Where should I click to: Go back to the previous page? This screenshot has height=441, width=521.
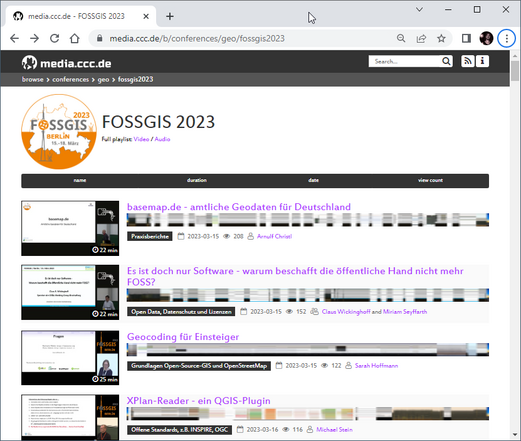14,38
